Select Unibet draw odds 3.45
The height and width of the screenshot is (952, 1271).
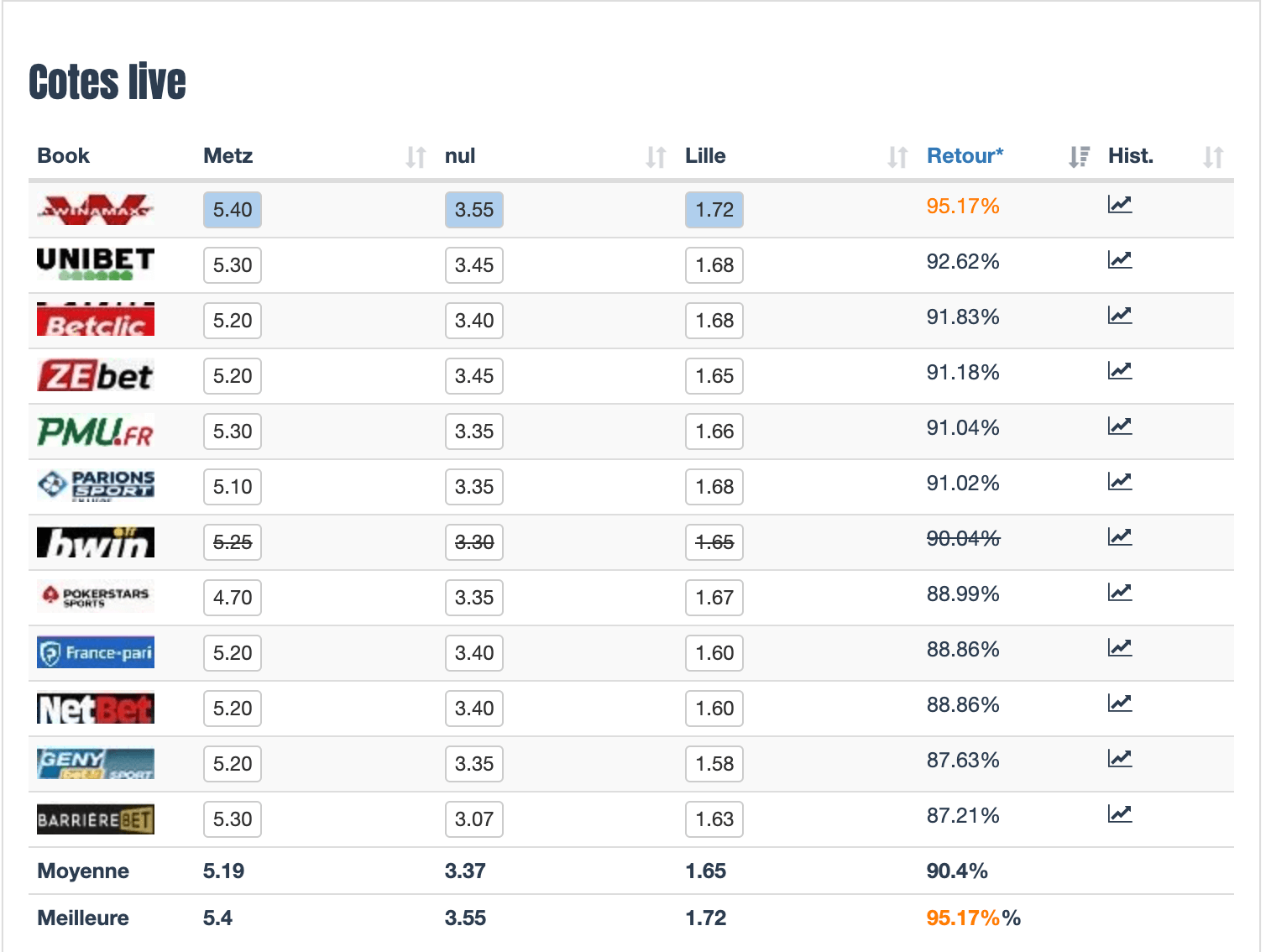[x=474, y=265]
